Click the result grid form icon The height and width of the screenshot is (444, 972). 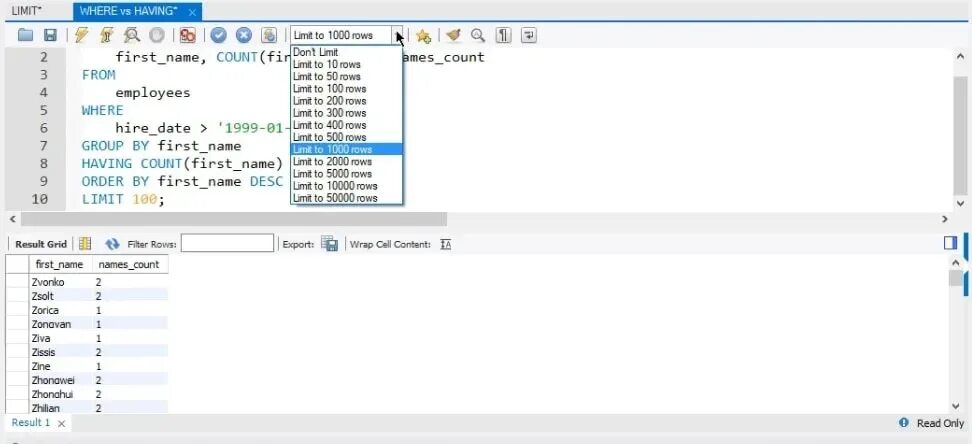[85, 244]
